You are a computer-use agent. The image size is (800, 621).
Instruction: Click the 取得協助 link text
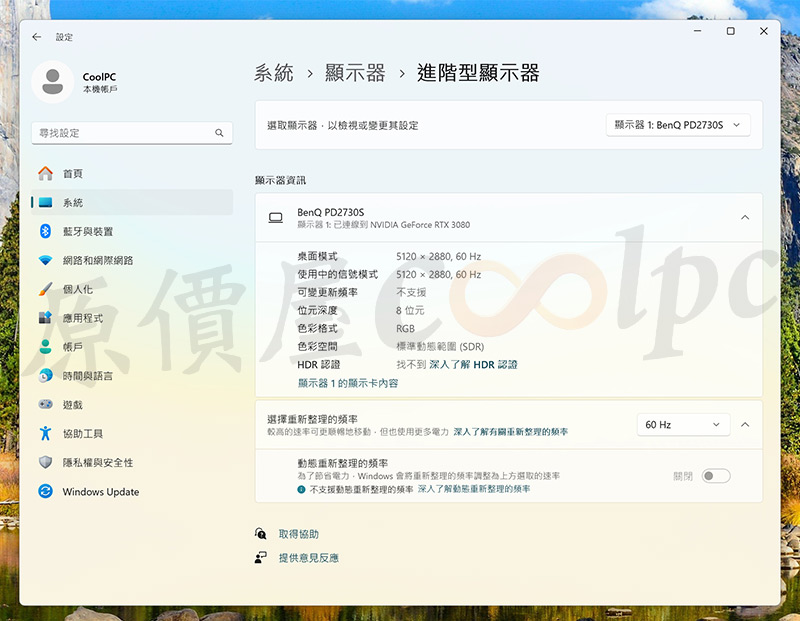(298, 534)
